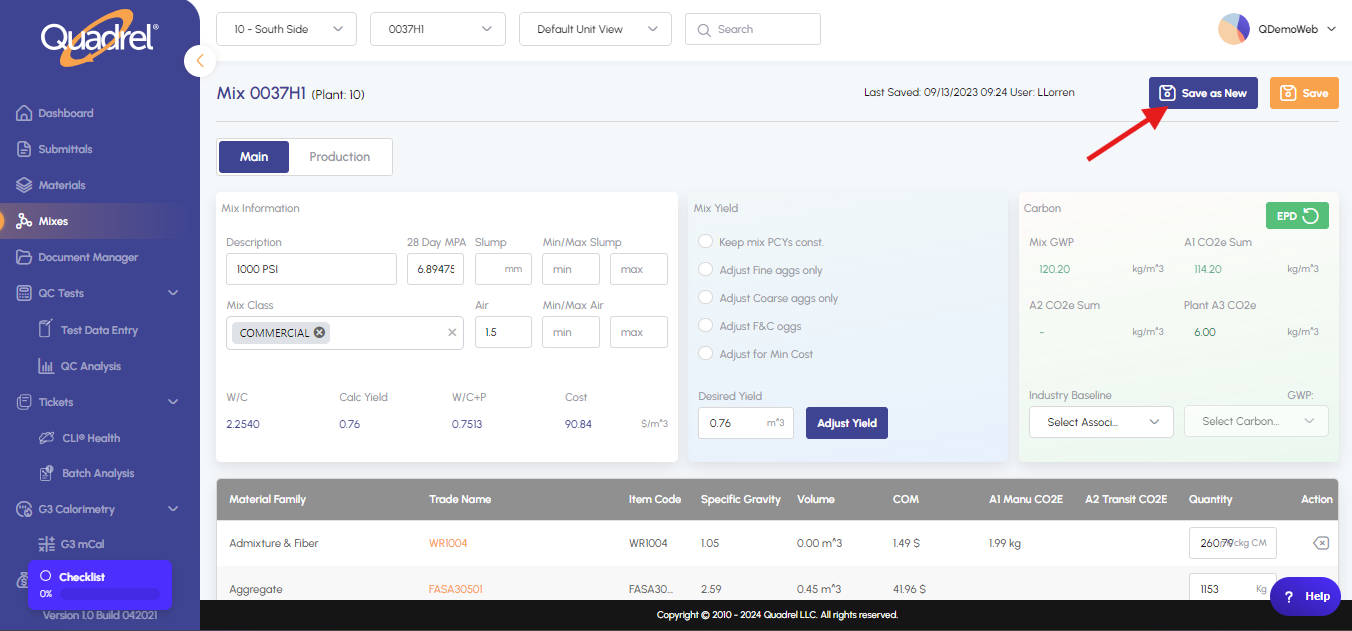The image size is (1352, 631).
Task: Click the Description field with 1000 PSI
Action: [x=311, y=269]
